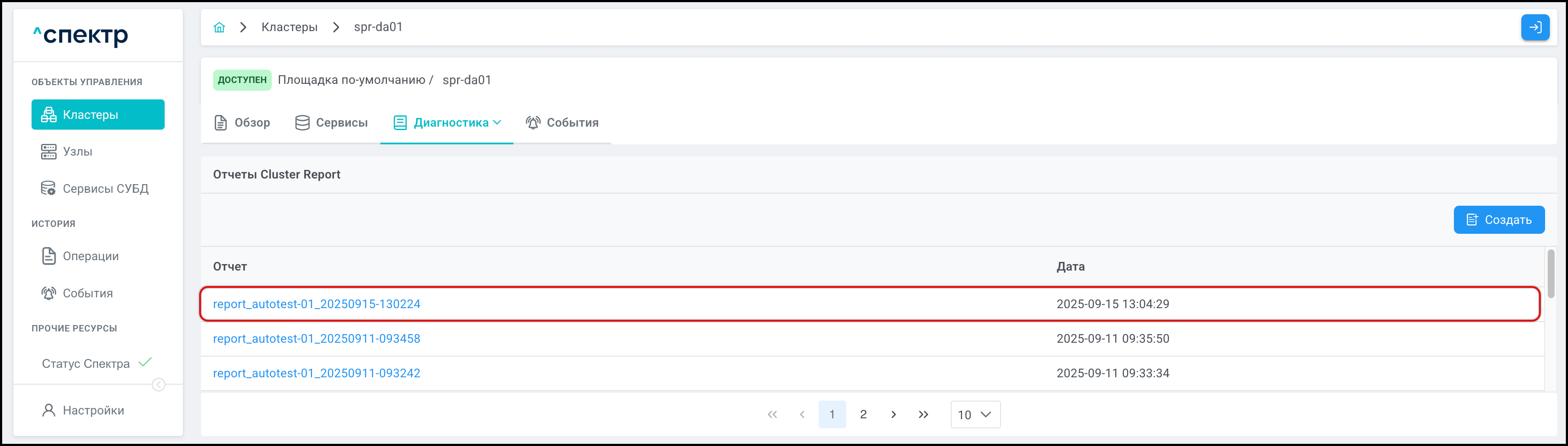Image resolution: width=1568 pixels, height=446 pixels.
Task: Jump to the last page of reports
Action: tap(923, 414)
